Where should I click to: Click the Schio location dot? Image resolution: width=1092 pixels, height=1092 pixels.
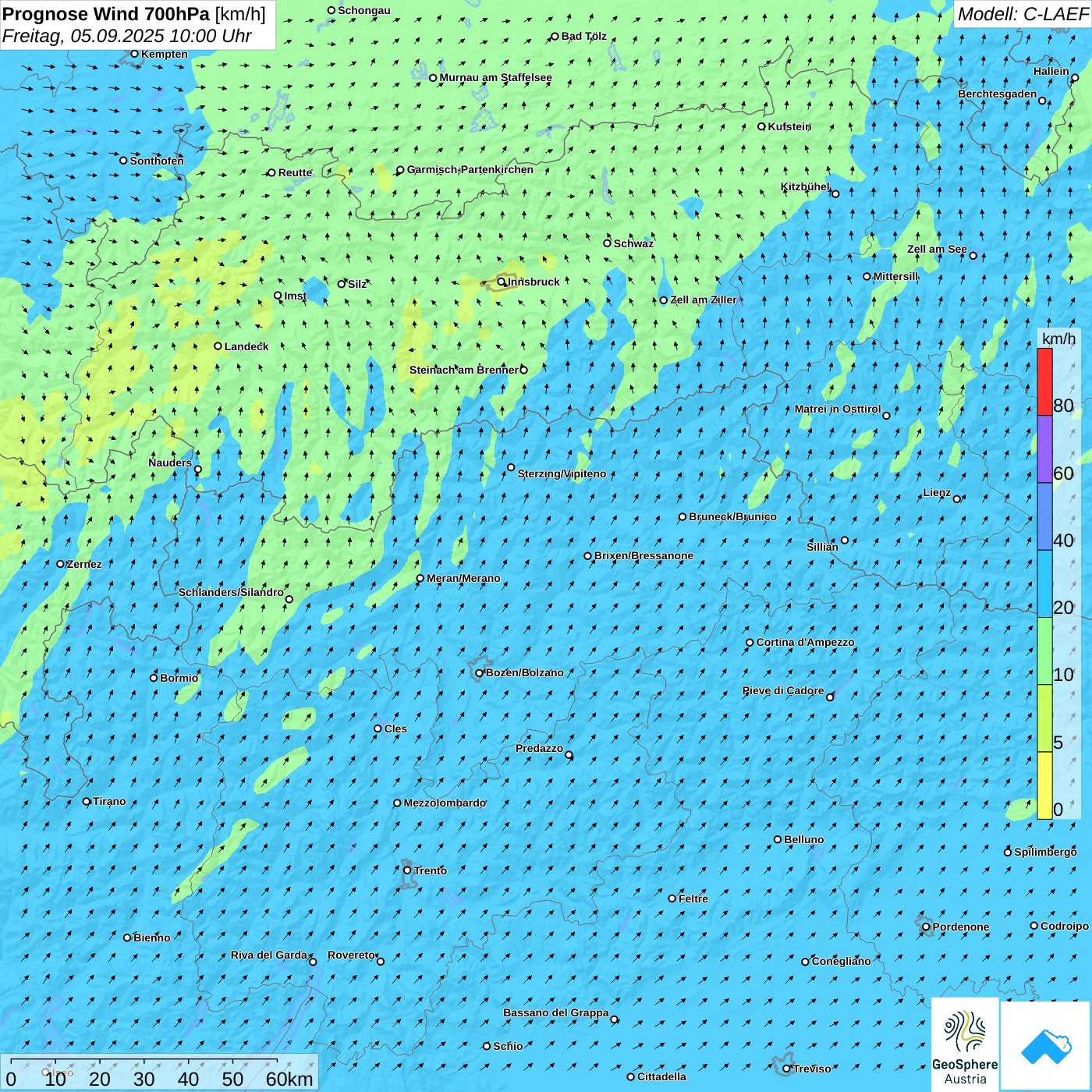(487, 1046)
